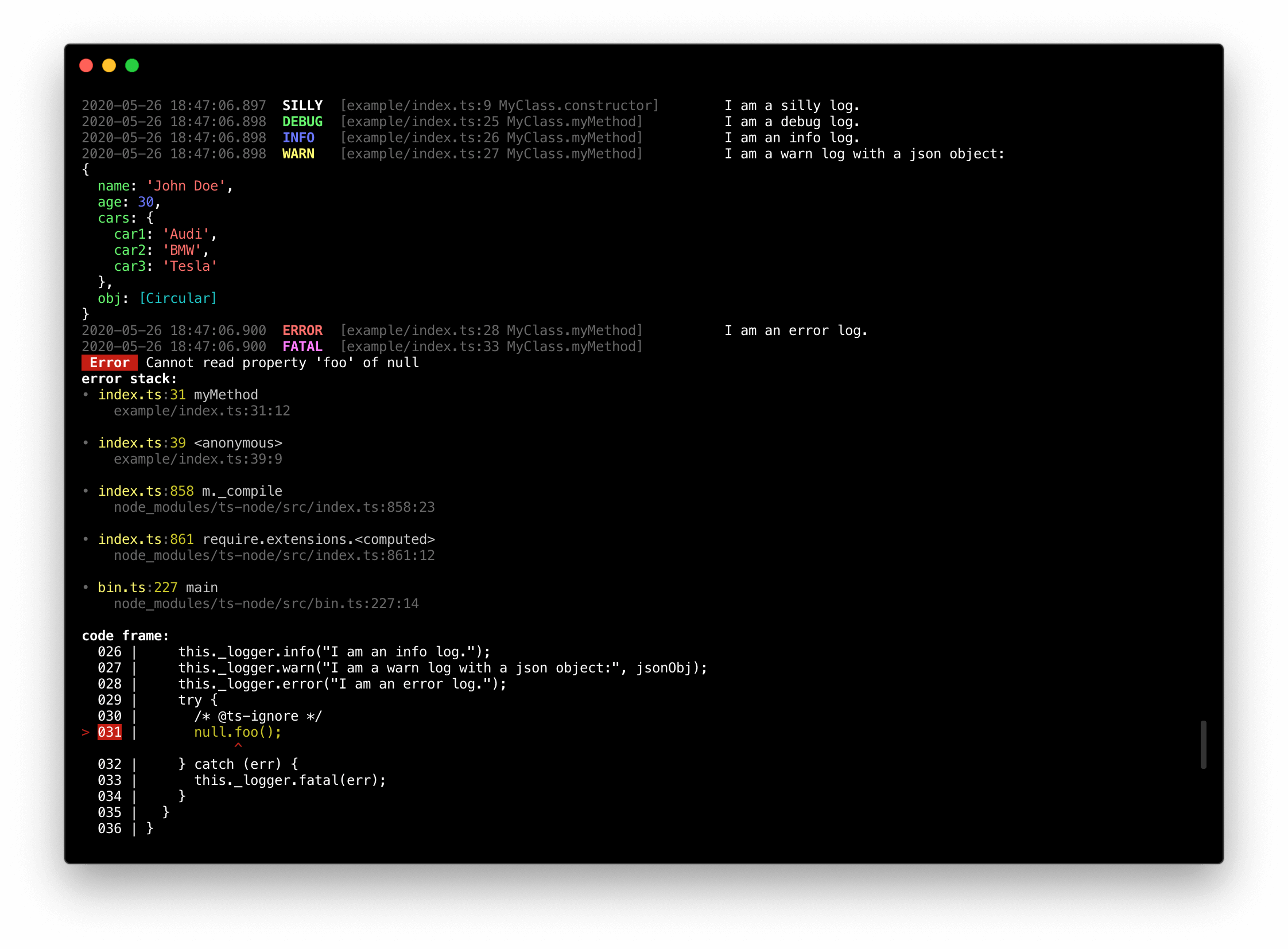The image size is (1288, 949).
Task: Click the WARN log level indicator
Action: click(x=297, y=154)
